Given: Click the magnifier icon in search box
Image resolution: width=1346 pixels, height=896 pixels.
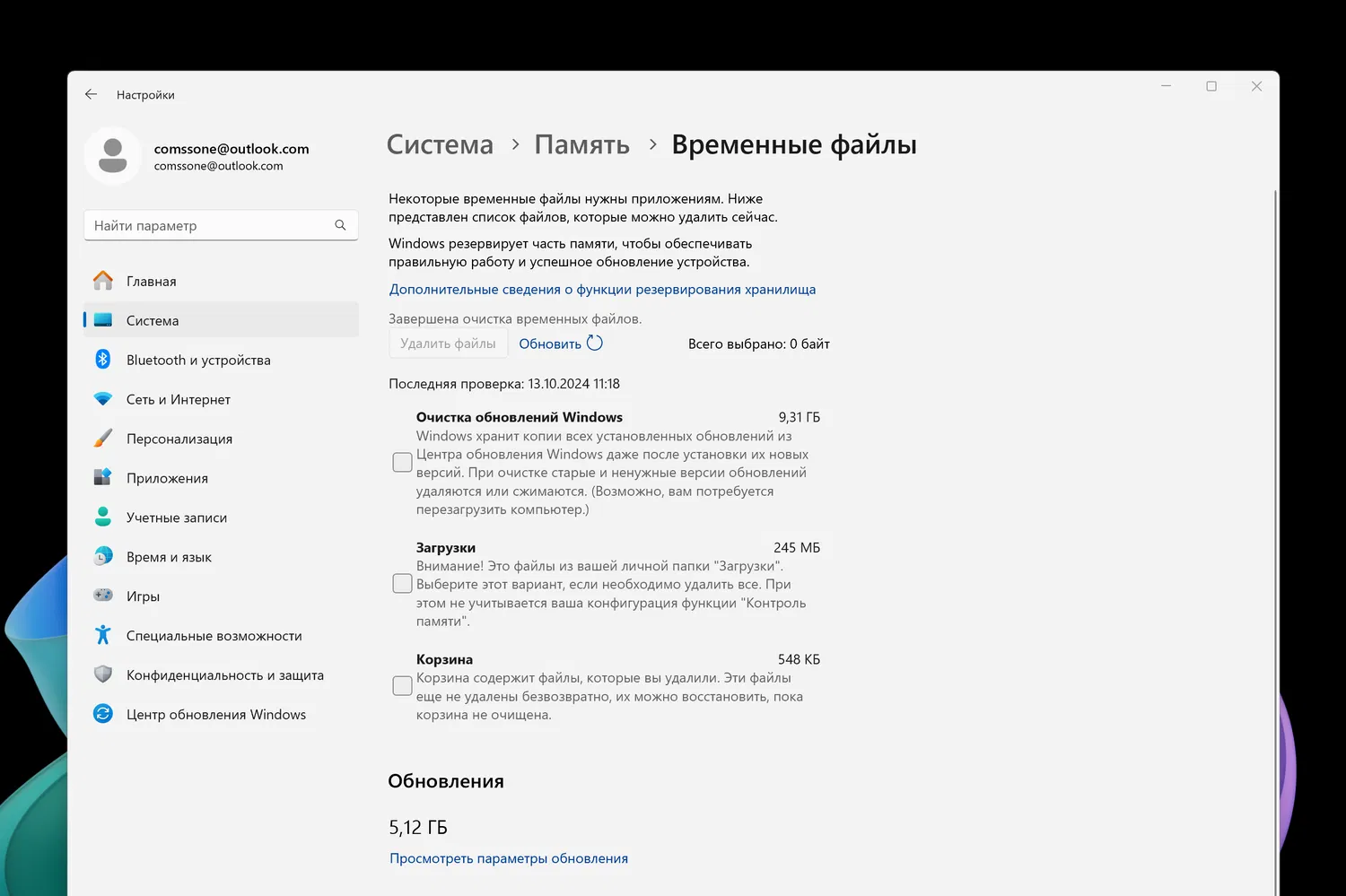Looking at the screenshot, I should [x=340, y=225].
